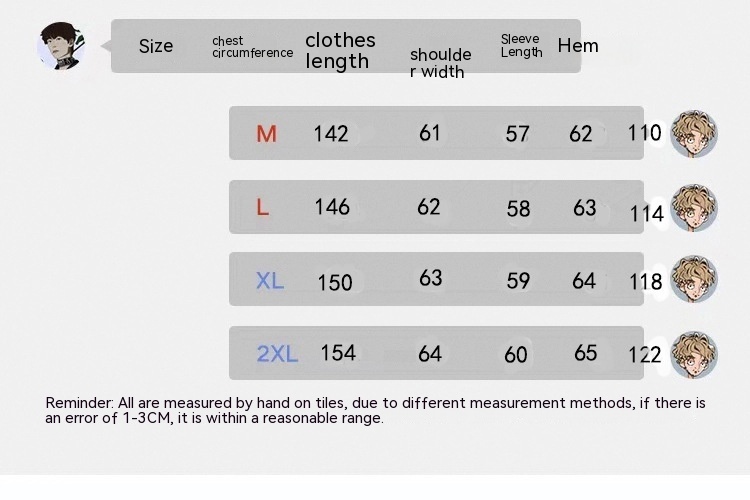This screenshot has height=500, width=750.
Task: Click the chest circumference column header
Action: [252, 47]
